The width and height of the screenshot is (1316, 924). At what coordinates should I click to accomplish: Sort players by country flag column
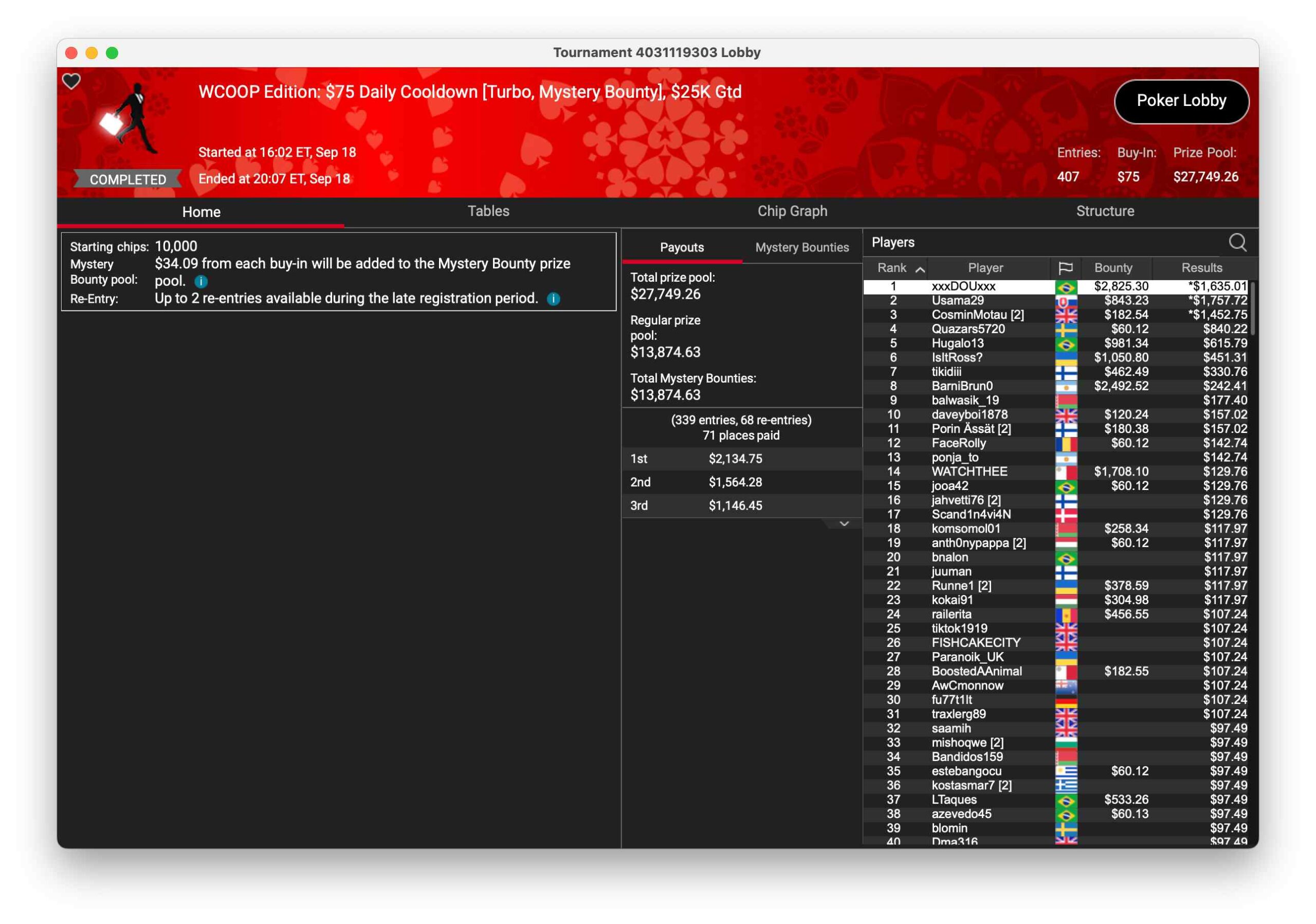(x=1066, y=268)
